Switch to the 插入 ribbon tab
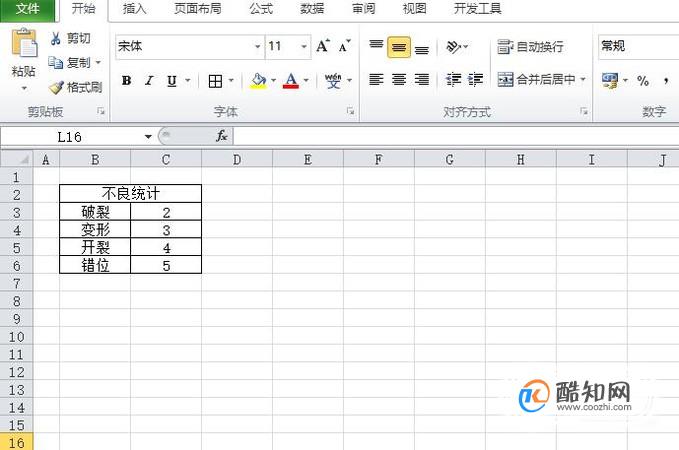 click(x=134, y=9)
